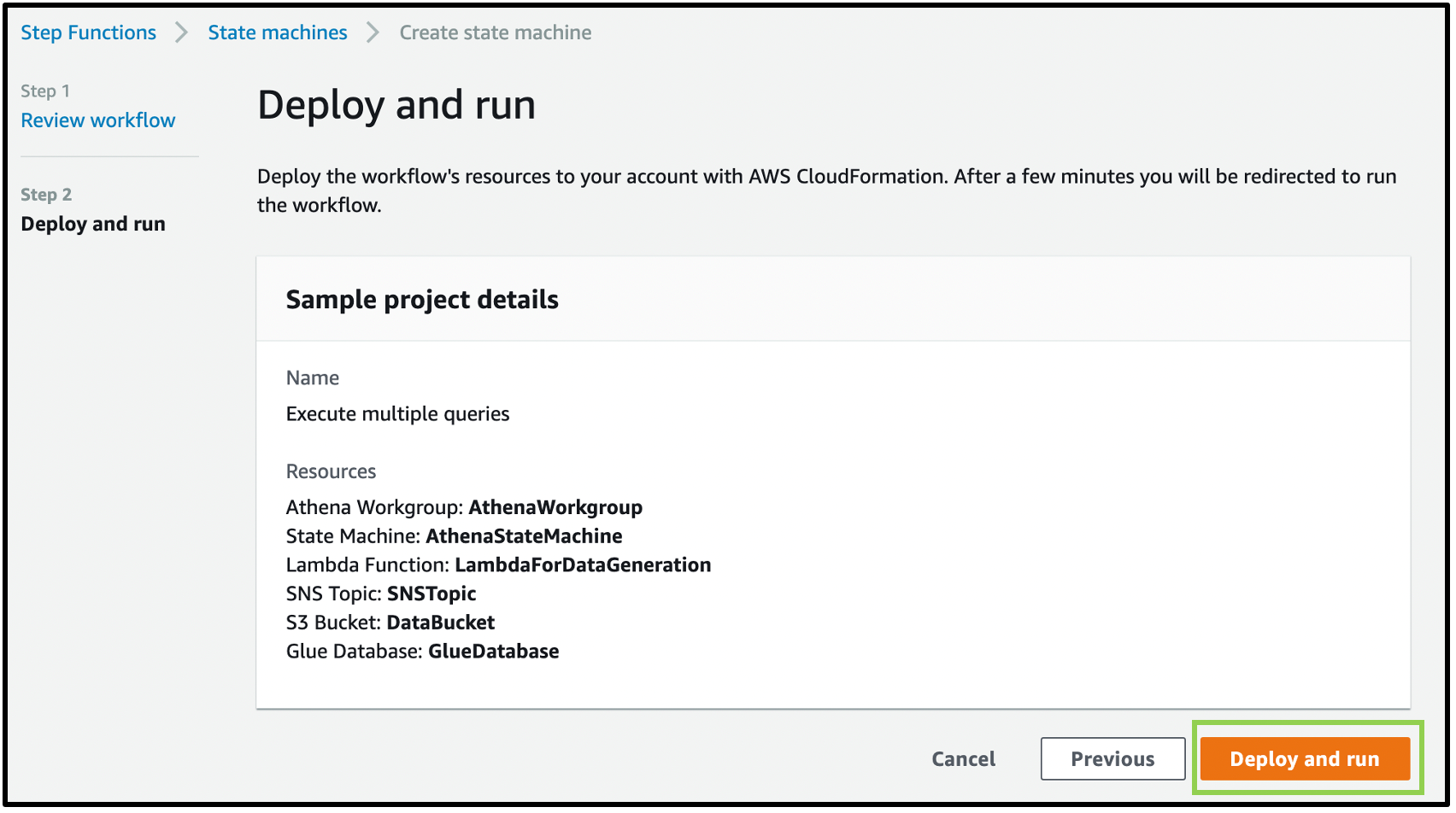Click the DataBucket resource name

click(441, 623)
